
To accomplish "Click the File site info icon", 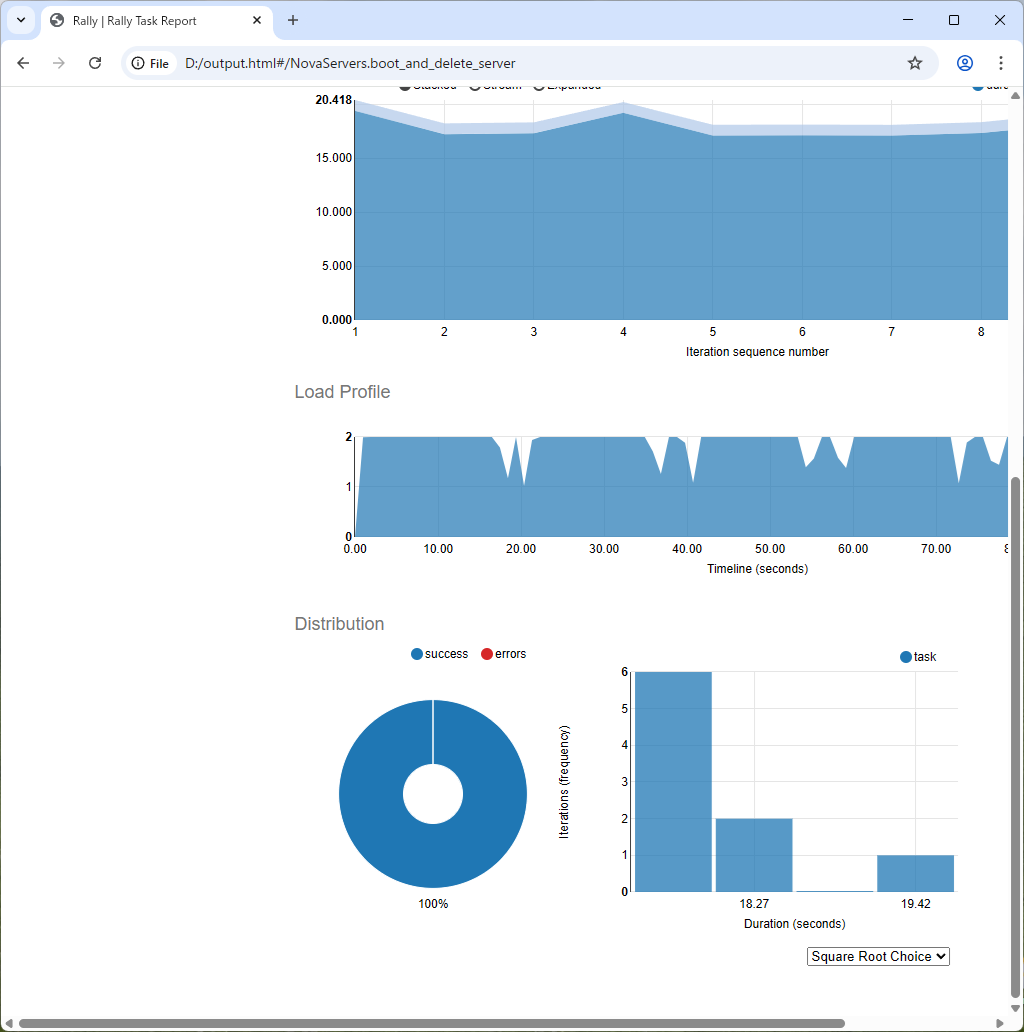I will click(x=150, y=63).
